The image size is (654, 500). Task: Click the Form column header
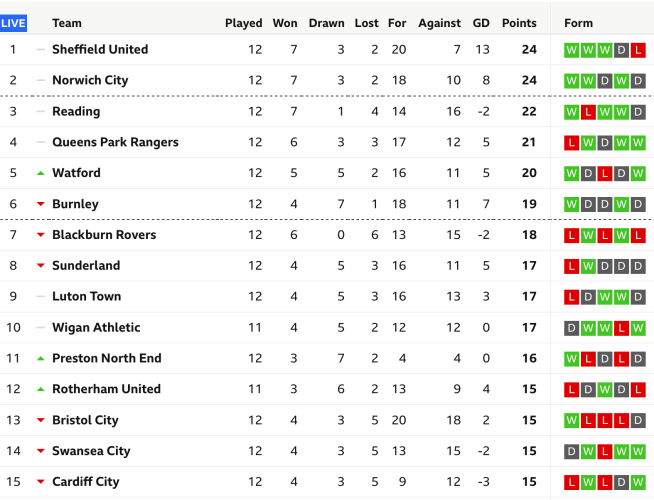tap(579, 23)
